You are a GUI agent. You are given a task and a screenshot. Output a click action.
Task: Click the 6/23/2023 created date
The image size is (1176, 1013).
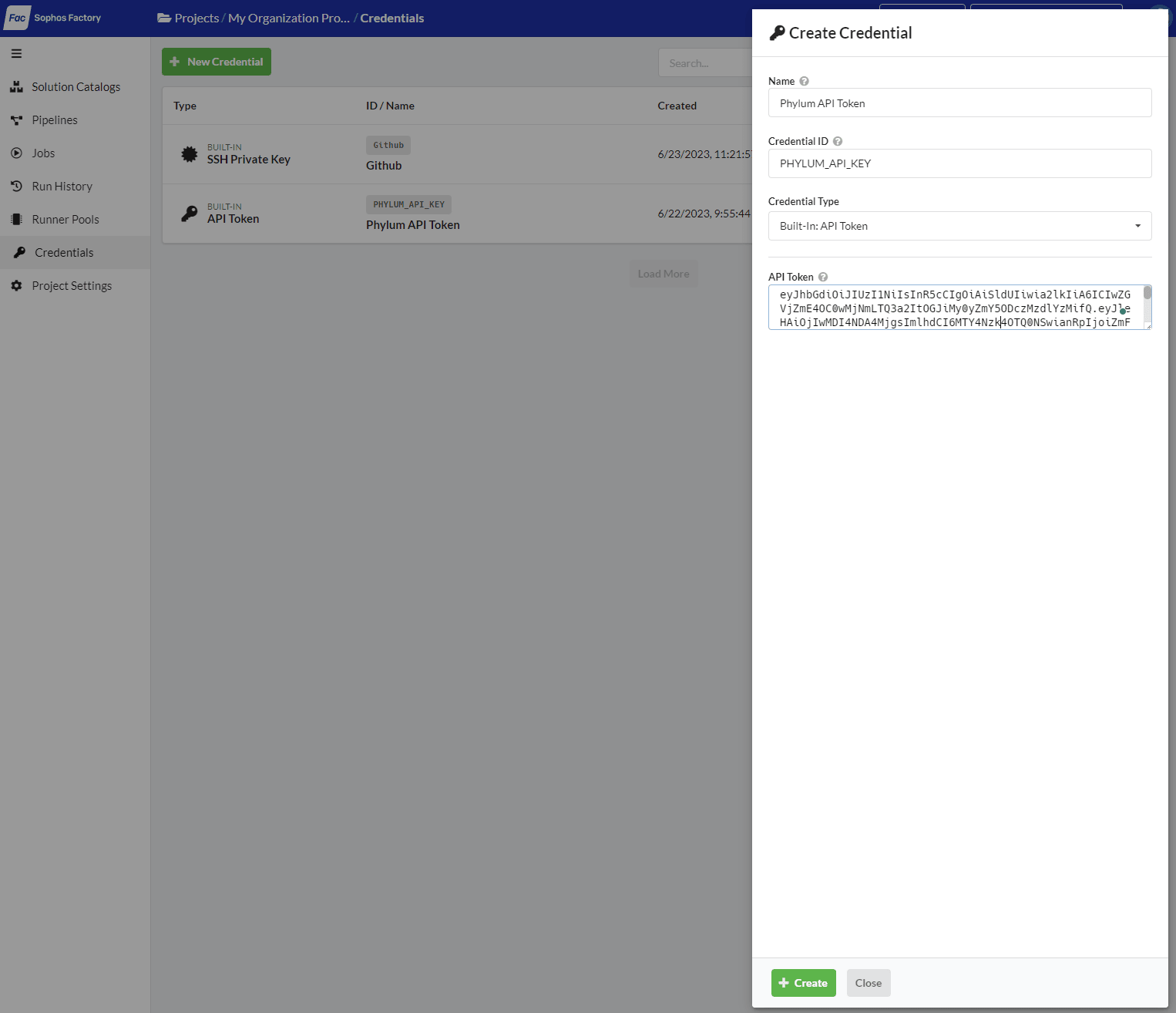[x=704, y=154]
